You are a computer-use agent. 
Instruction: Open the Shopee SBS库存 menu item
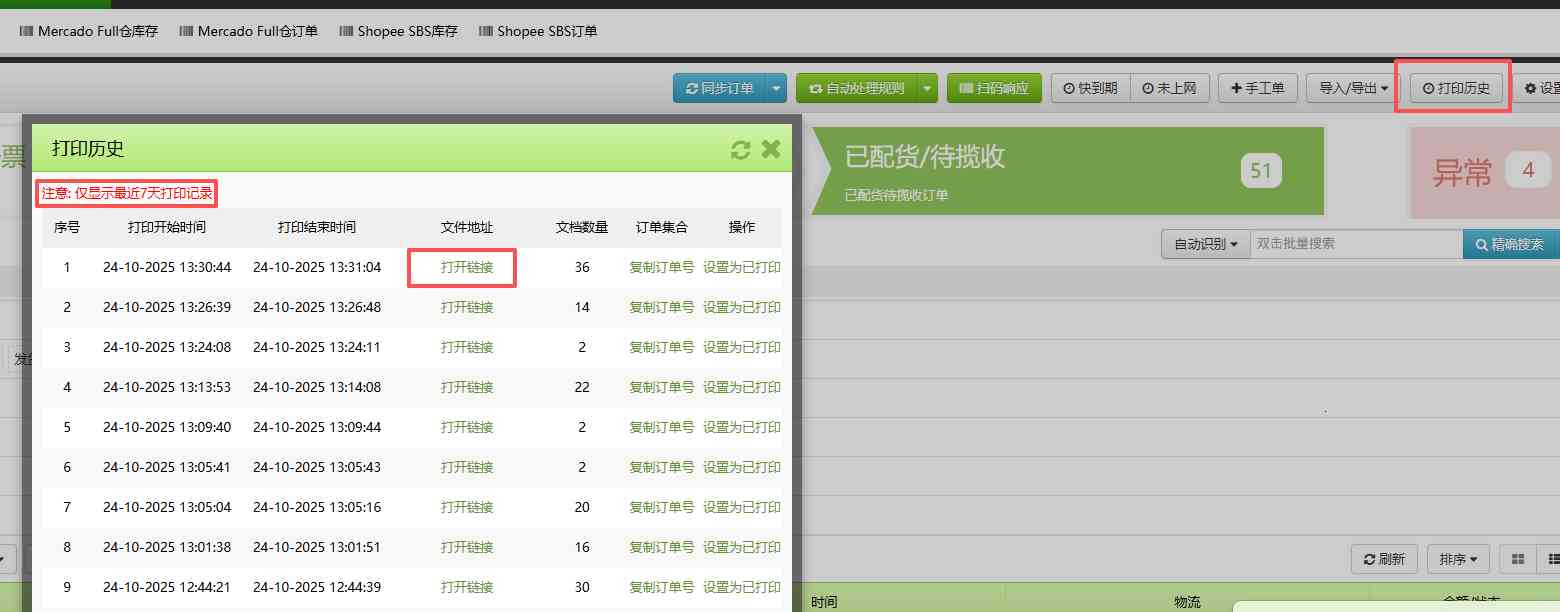point(398,31)
